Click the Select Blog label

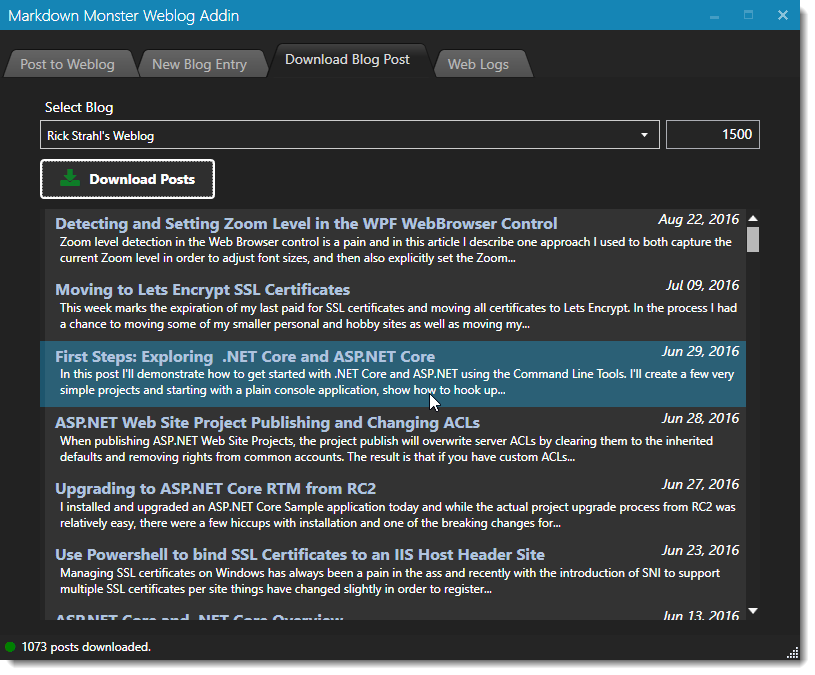click(79, 107)
